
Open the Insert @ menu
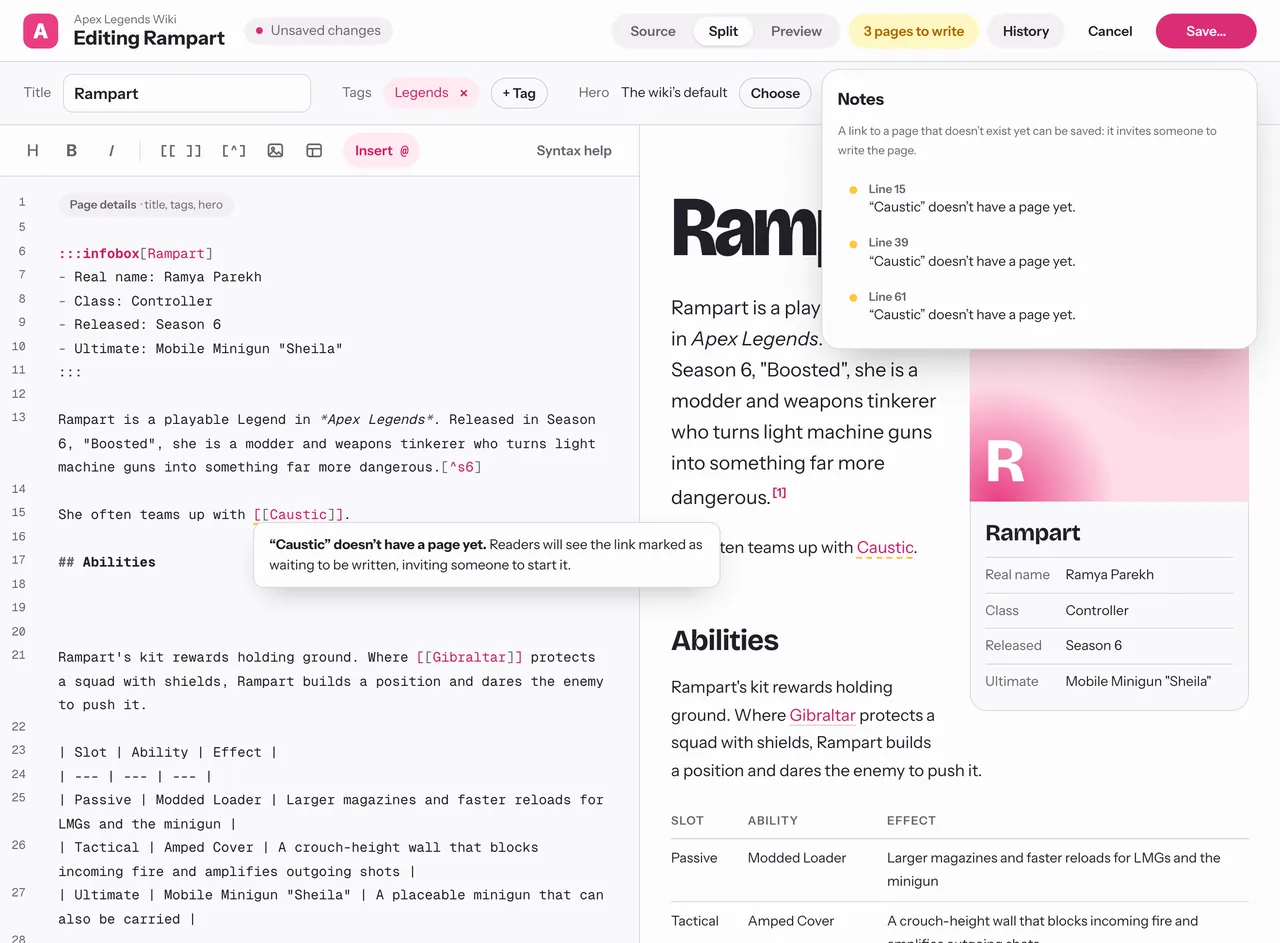pos(382,151)
